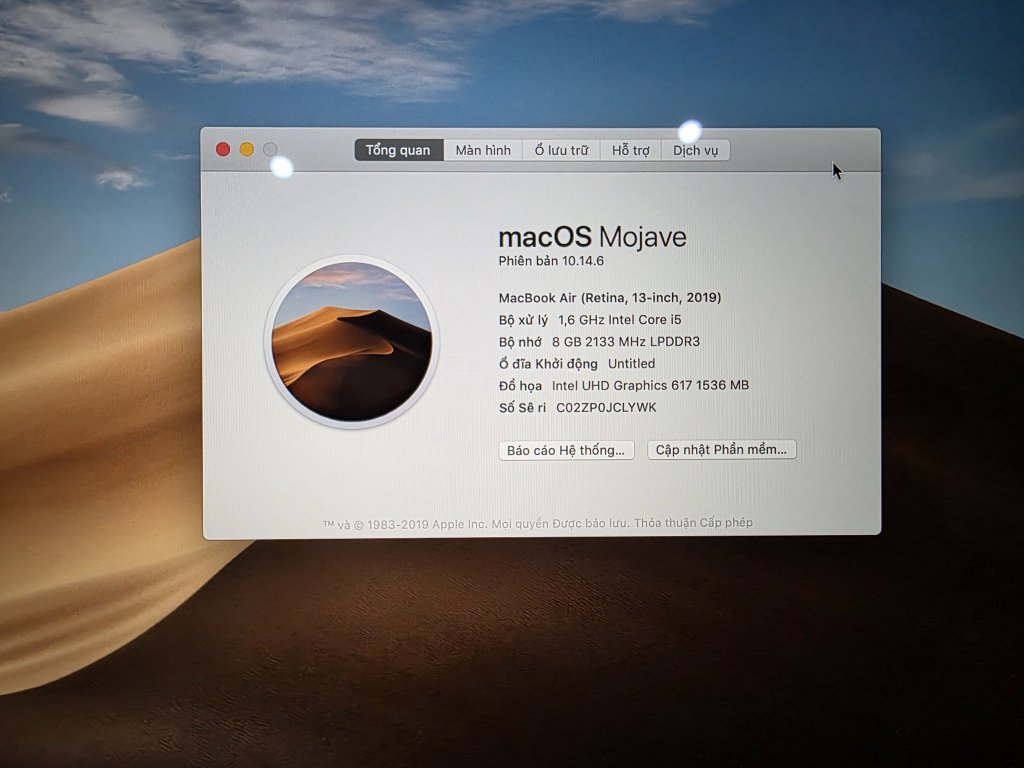Select the Hỗ trợ tab
This screenshot has width=1024, height=768.
click(630, 150)
